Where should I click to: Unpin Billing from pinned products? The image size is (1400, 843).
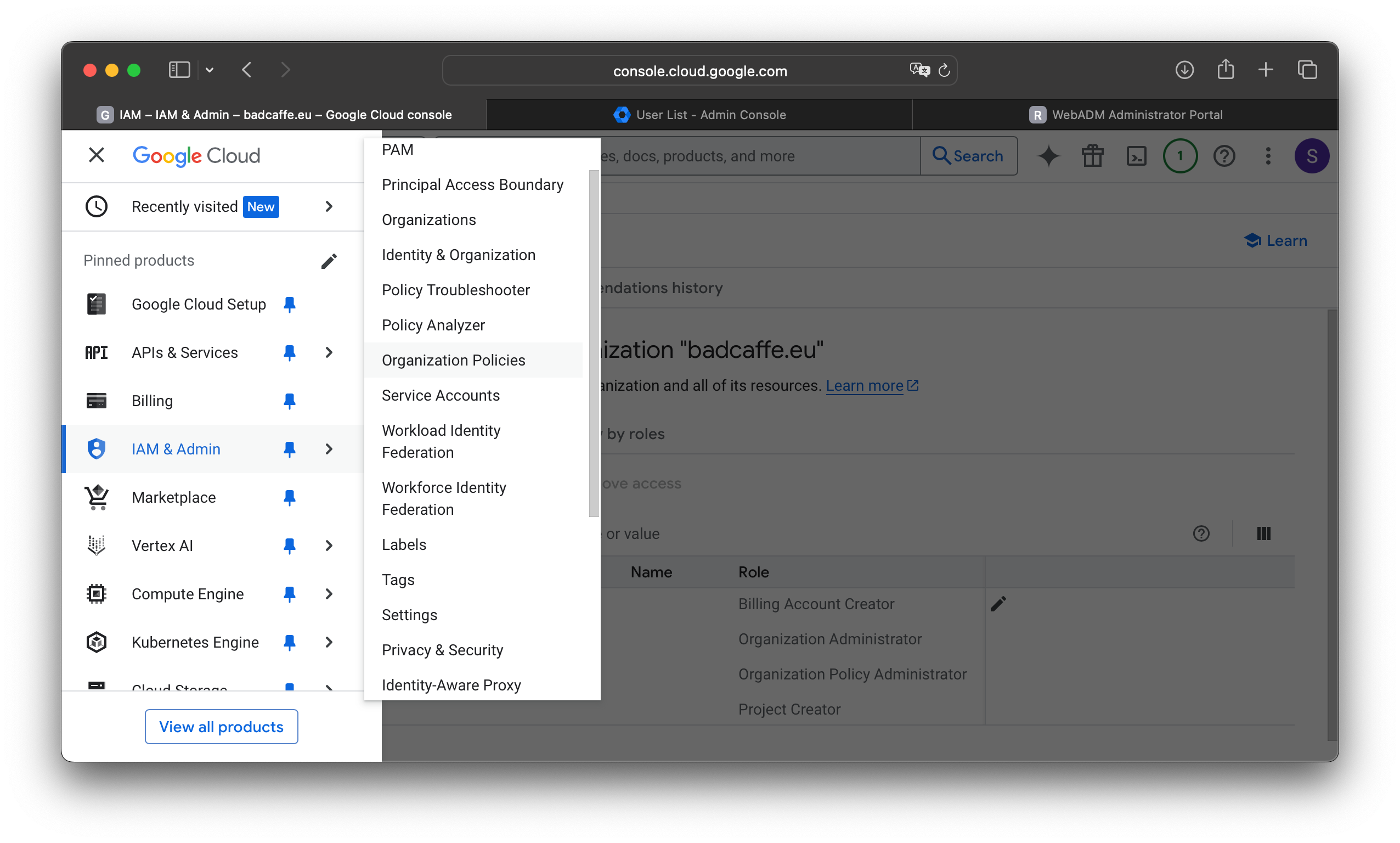290,401
